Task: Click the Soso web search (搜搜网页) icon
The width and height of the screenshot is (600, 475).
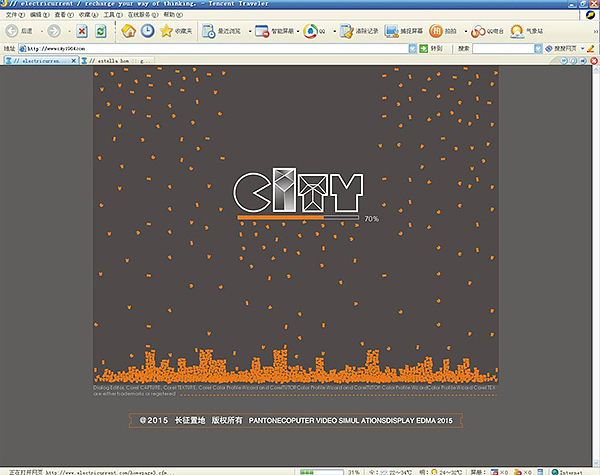Action: tap(549, 49)
